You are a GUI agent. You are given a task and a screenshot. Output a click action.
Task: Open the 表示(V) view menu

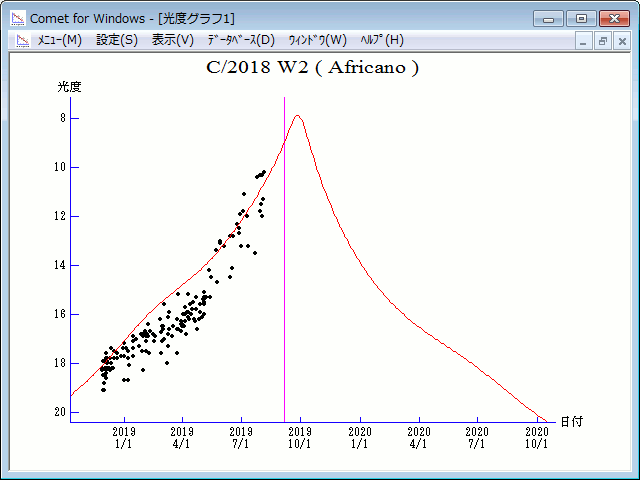[172, 40]
